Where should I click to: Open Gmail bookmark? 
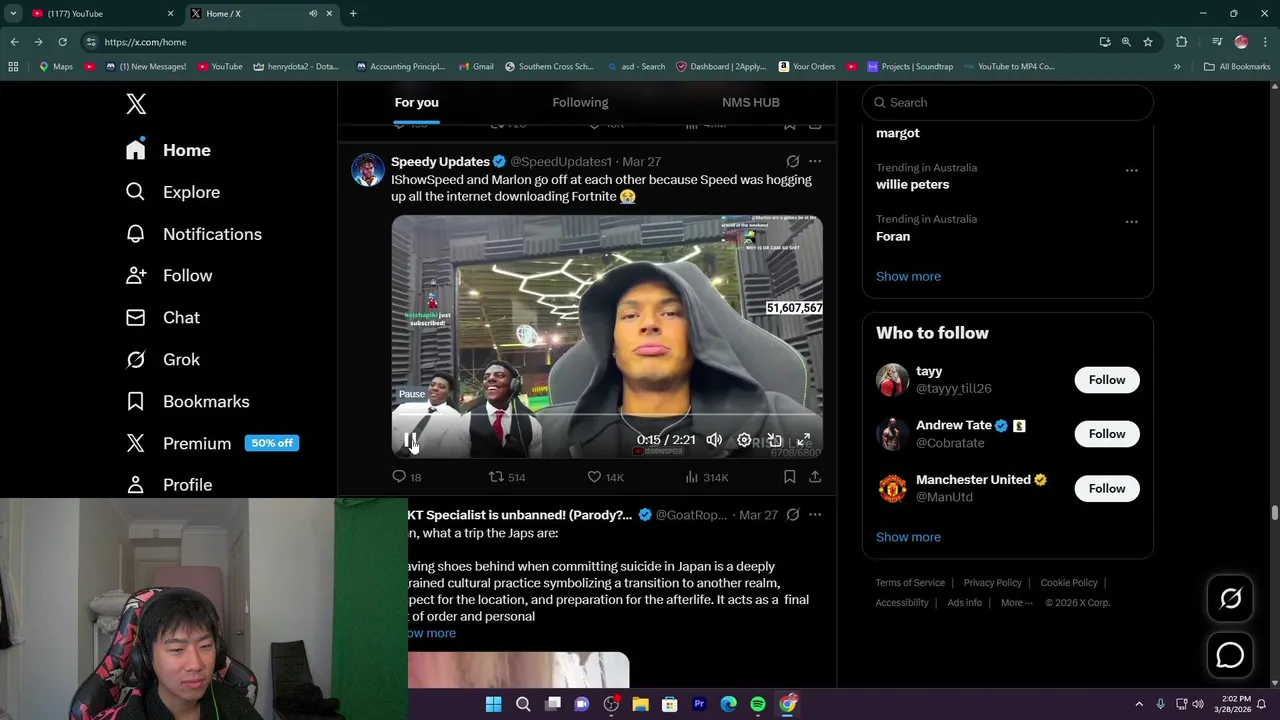476,67
